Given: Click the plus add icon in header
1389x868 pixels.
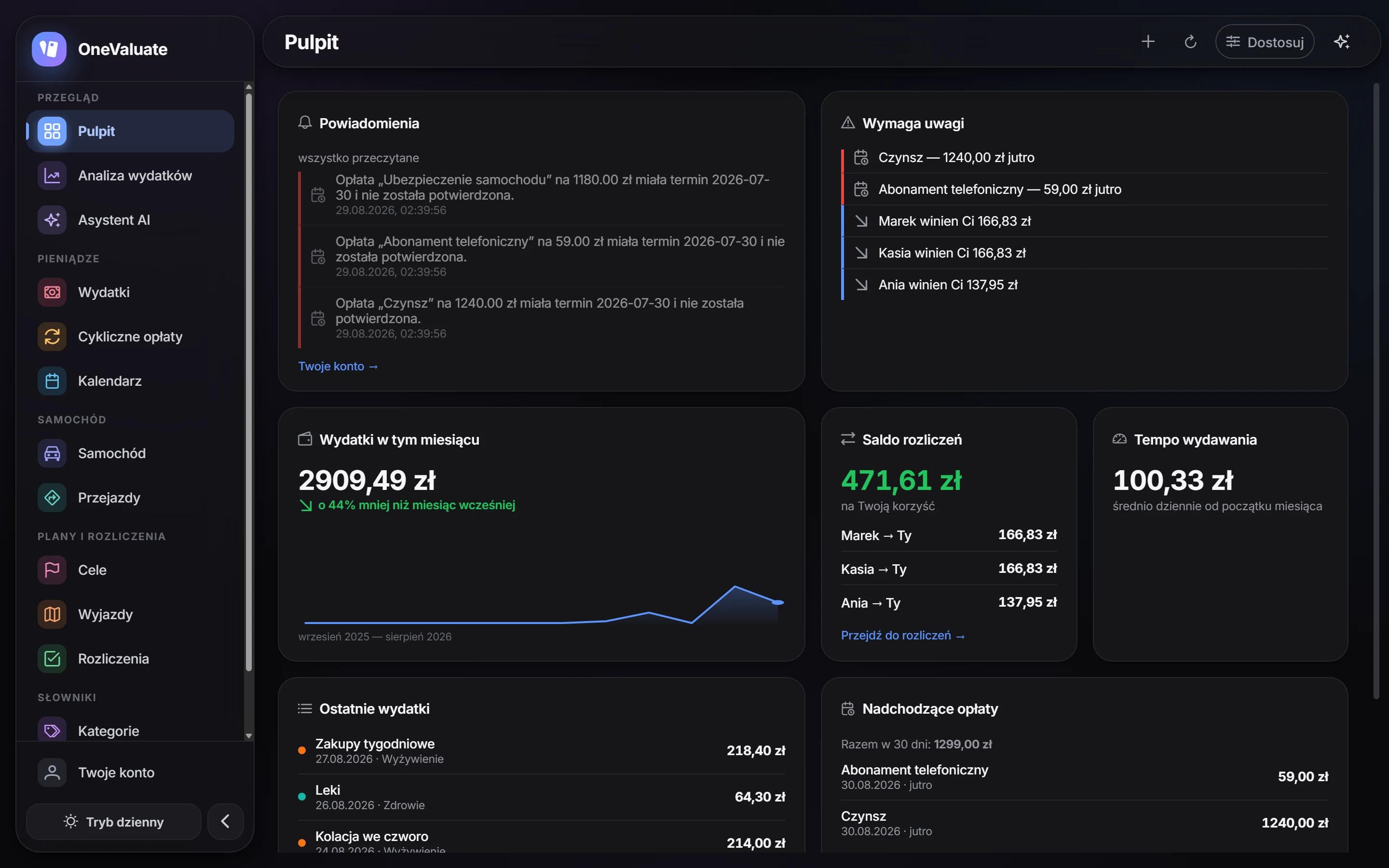Looking at the screenshot, I should 1148,42.
